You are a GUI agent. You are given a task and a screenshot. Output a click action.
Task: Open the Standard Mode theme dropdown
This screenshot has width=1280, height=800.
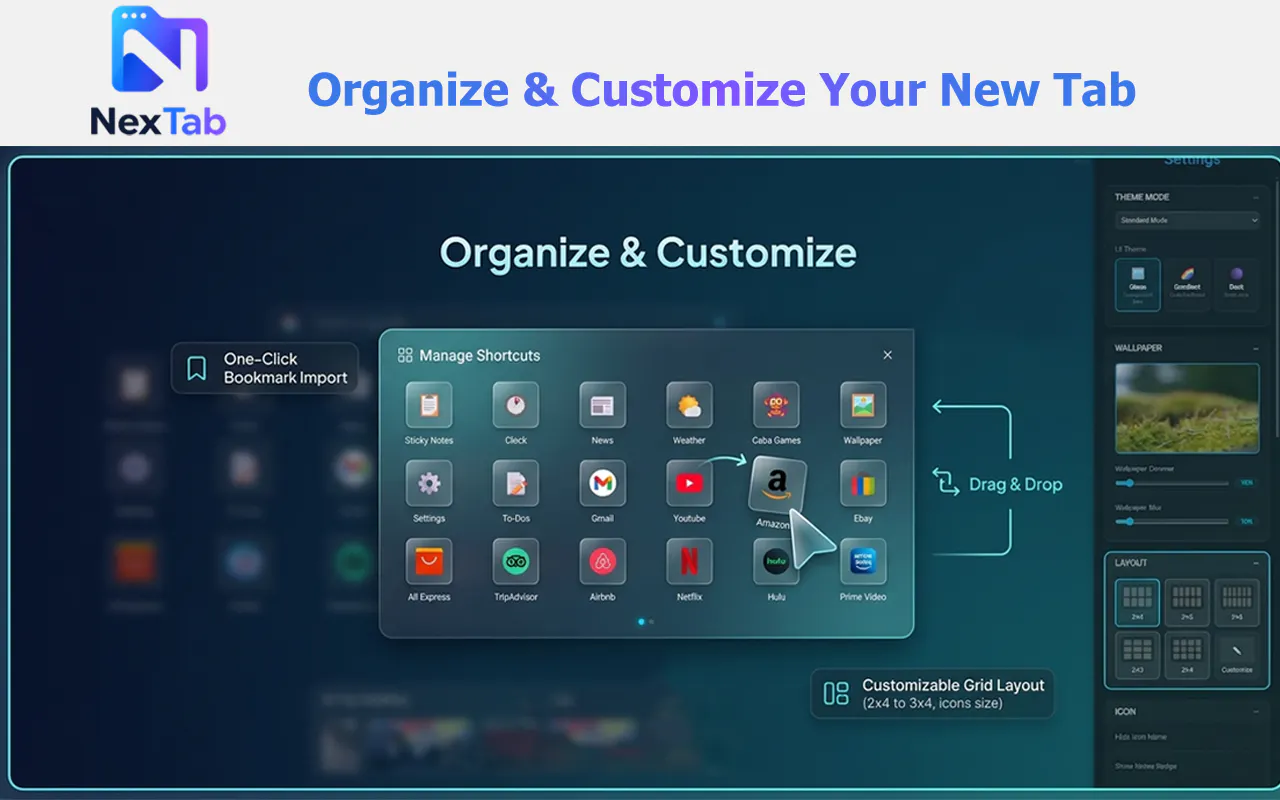pos(1187,220)
